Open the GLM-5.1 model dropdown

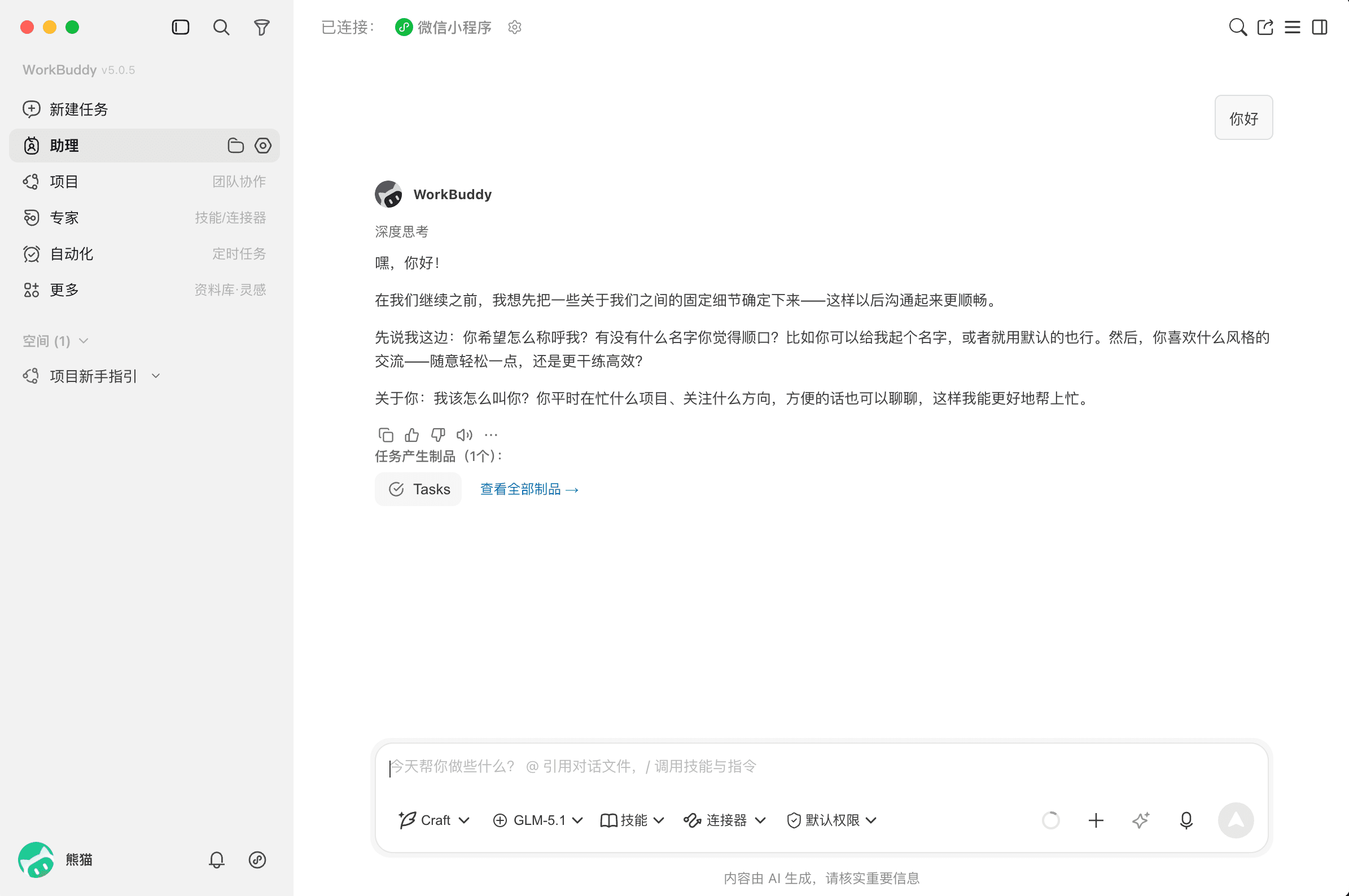point(537,820)
